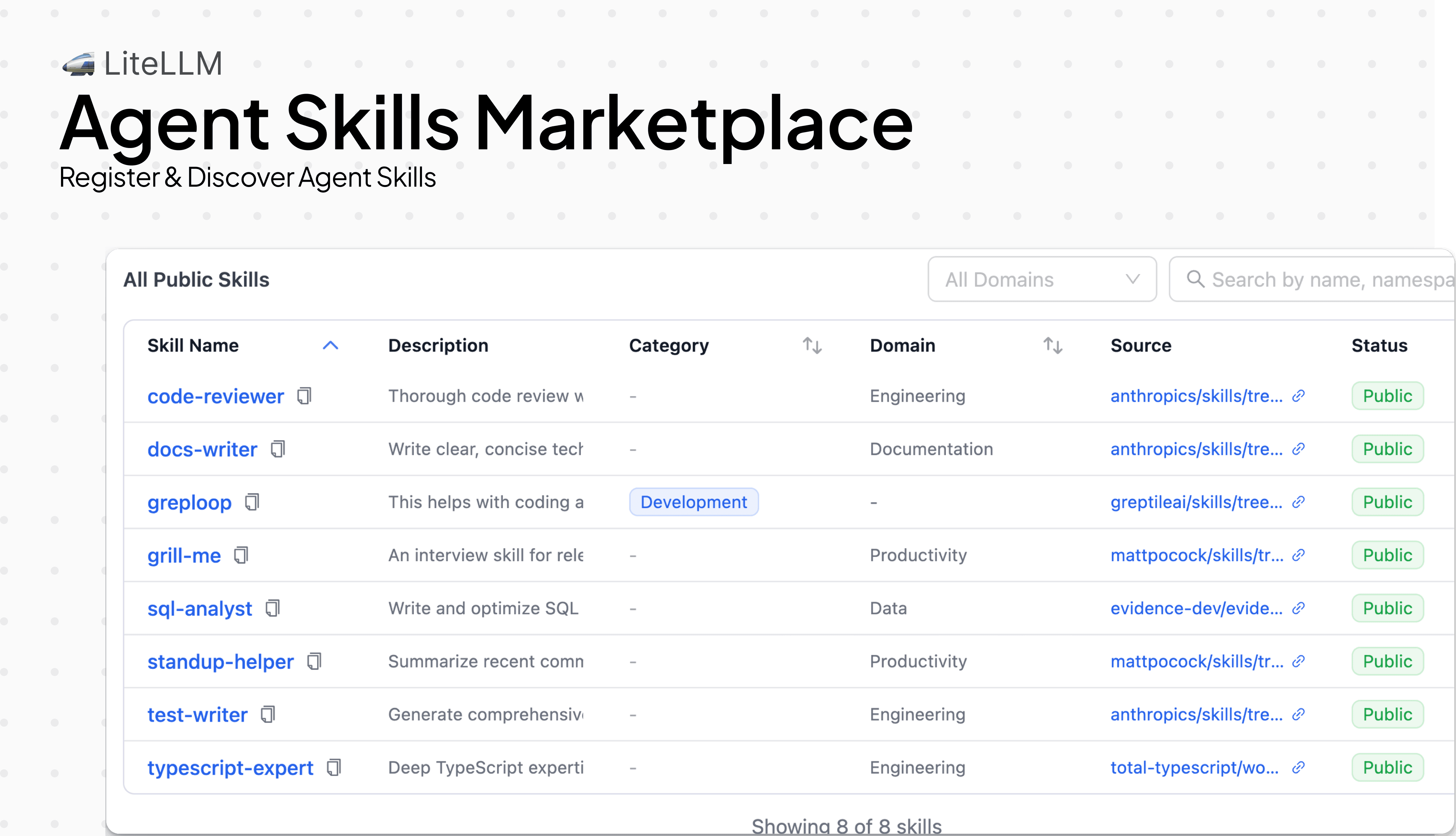Image resolution: width=1456 pixels, height=836 pixels.
Task: Click the 'An interview skill for rele' description
Action: [486, 555]
